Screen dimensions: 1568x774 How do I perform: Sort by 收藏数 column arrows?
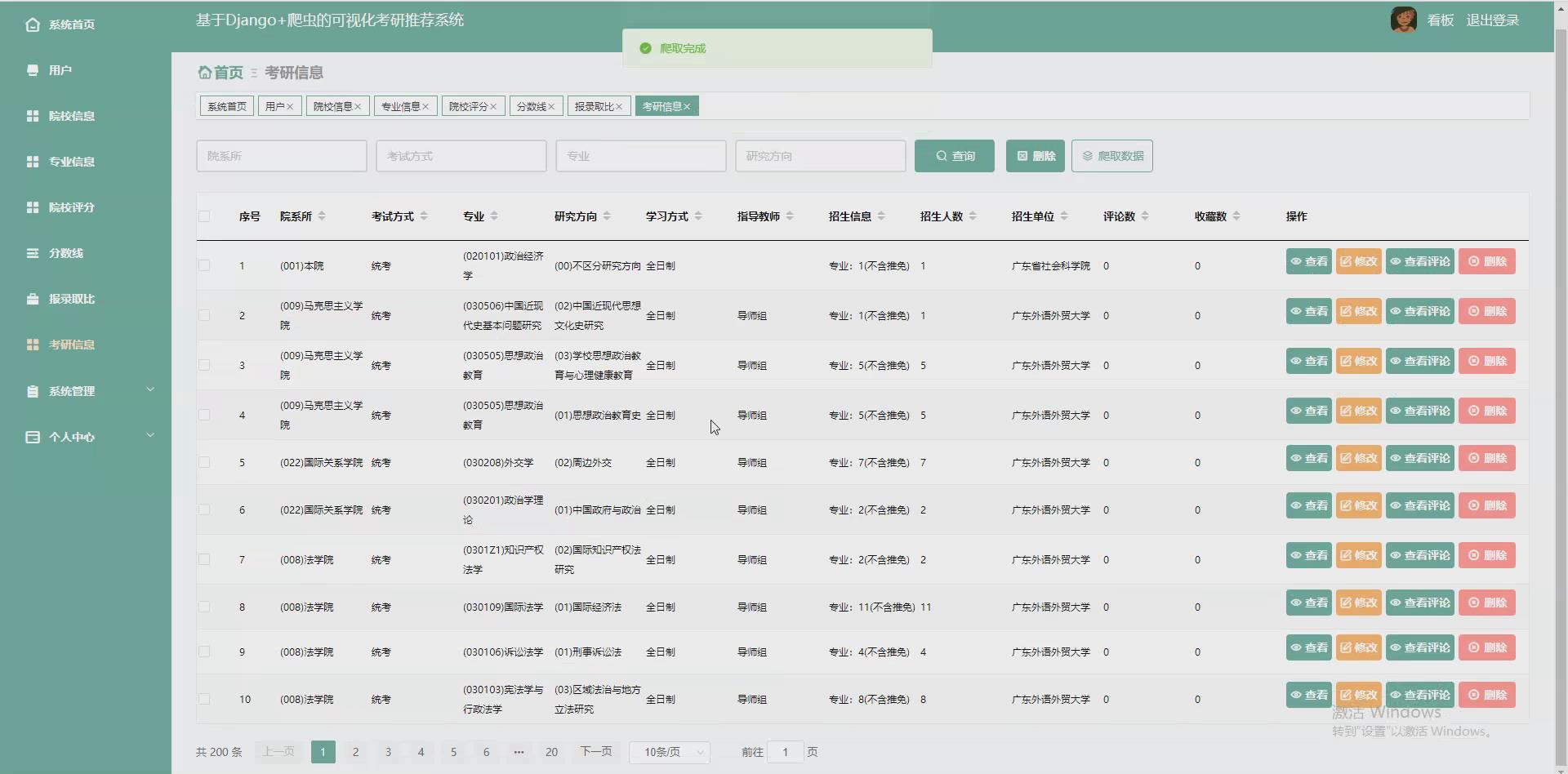click(x=1236, y=216)
